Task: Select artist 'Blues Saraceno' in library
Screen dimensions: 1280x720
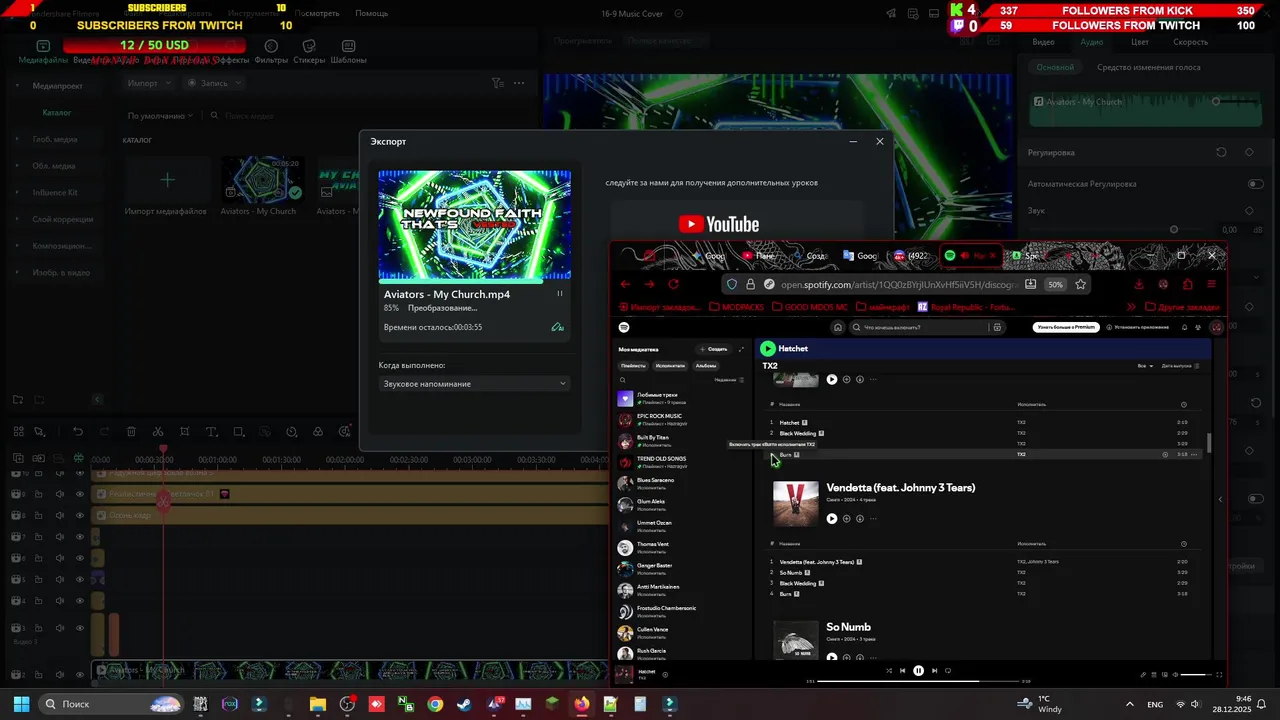Action: [x=680, y=483]
